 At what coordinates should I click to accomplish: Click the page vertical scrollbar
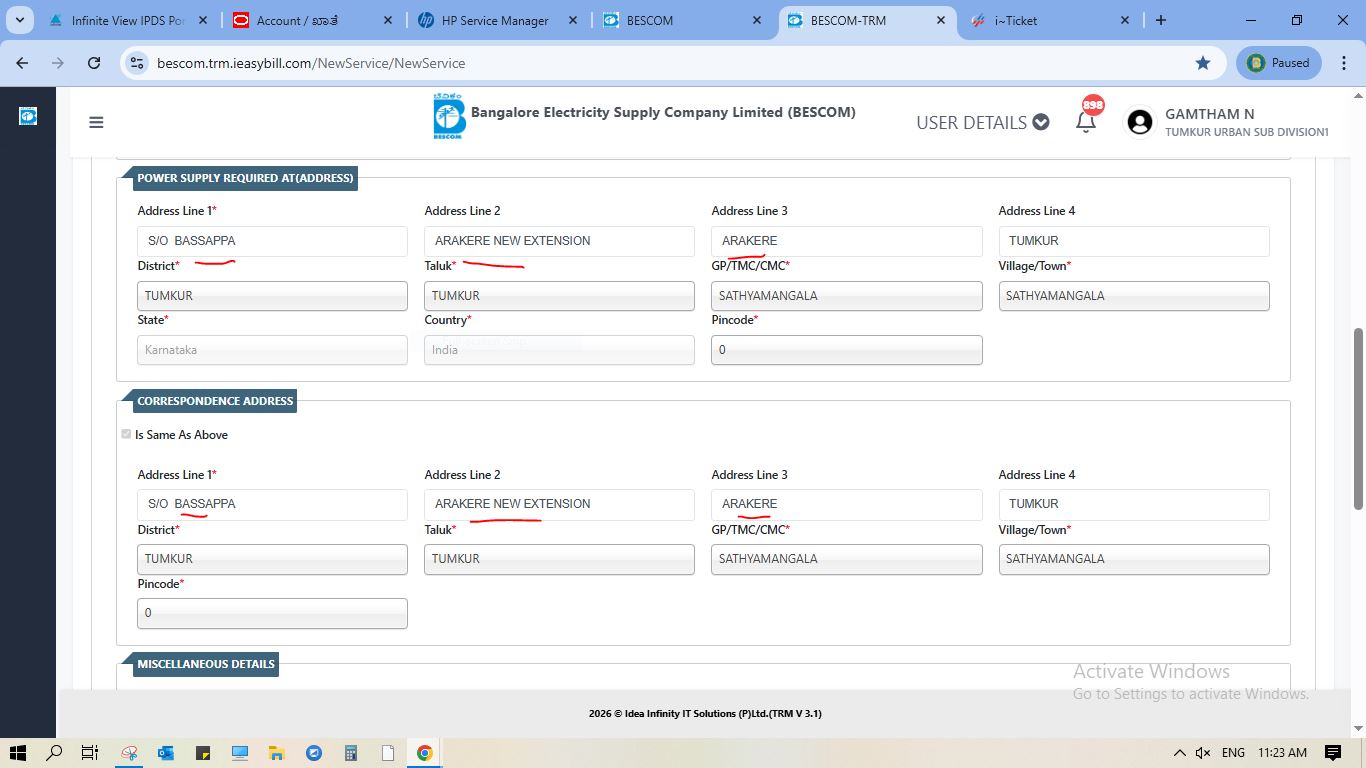click(x=1357, y=400)
